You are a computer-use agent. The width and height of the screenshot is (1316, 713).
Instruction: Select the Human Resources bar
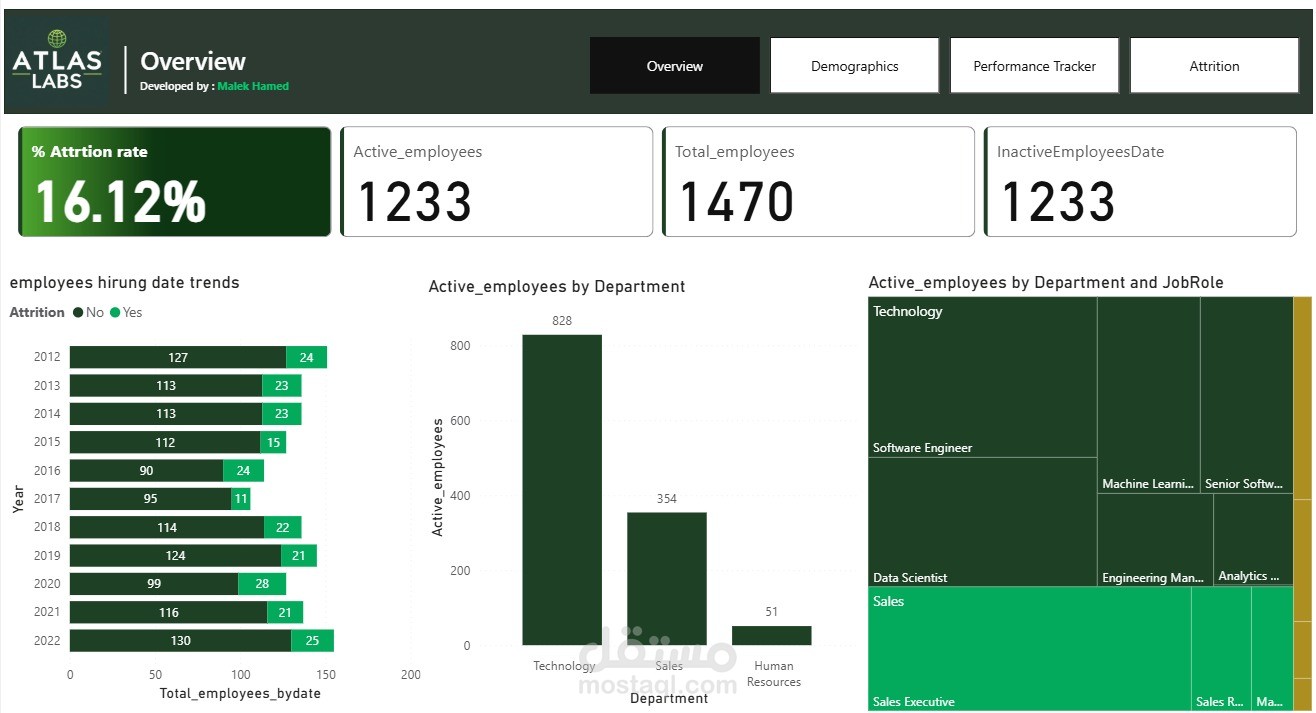772,634
